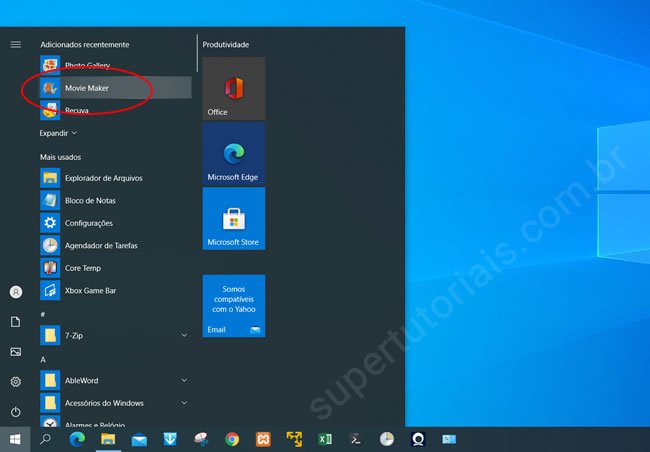The image size is (650, 452).
Task: Click the power button in Start sidebar
Action: click(x=16, y=412)
